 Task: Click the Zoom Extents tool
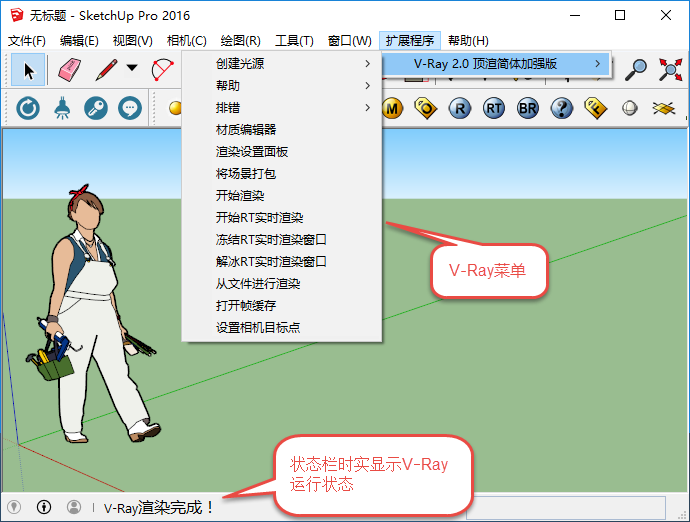(670, 70)
